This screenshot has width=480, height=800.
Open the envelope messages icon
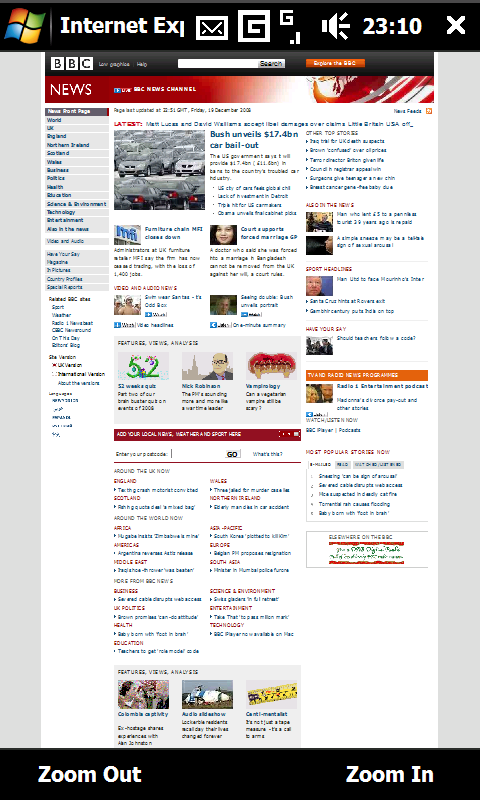click(212, 27)
